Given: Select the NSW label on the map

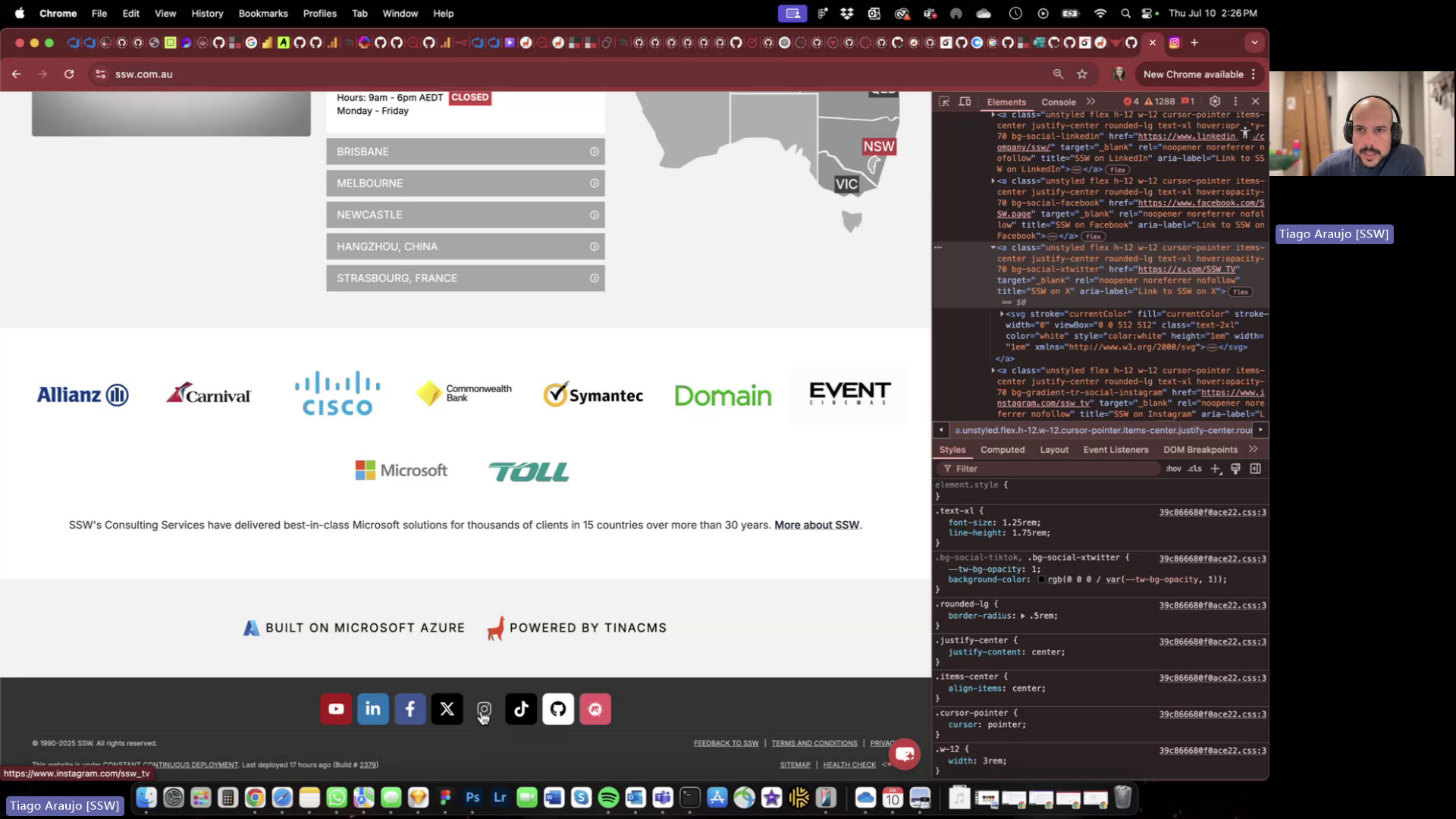Looking at the screenshot, I should click(x=879, y=146).
